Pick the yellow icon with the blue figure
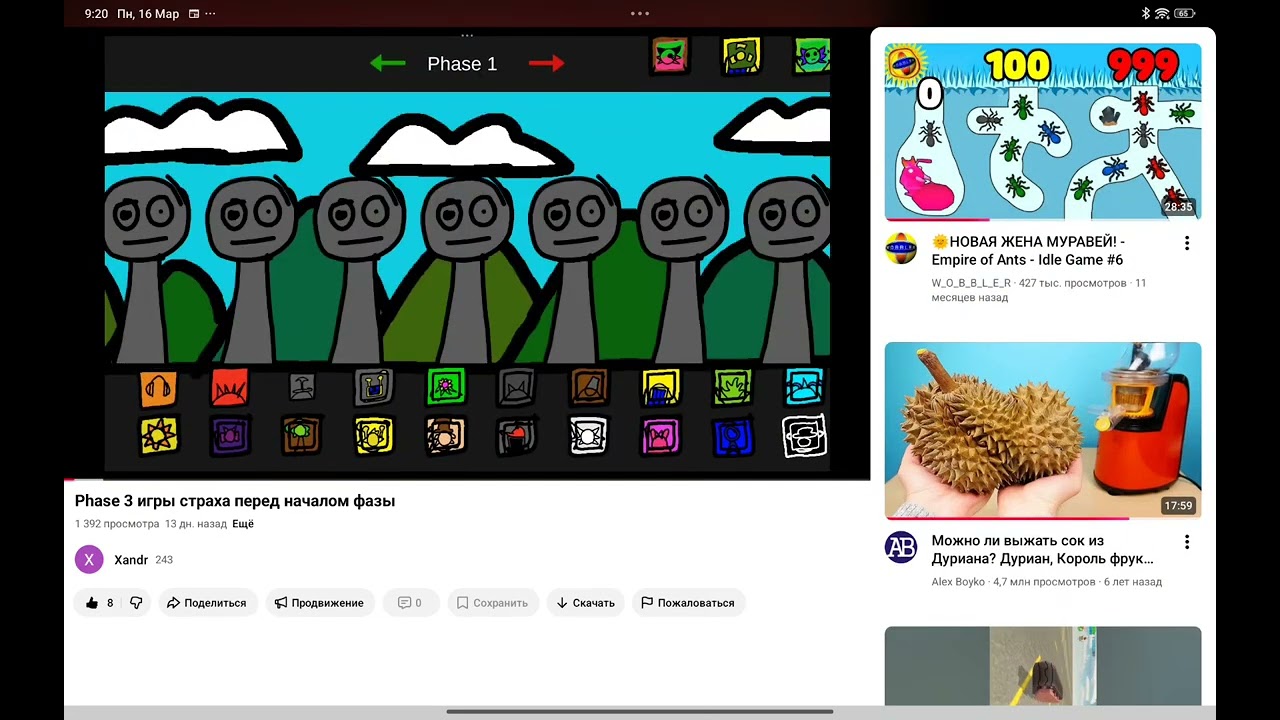1280x720 pixels. (x=661, y=388)
